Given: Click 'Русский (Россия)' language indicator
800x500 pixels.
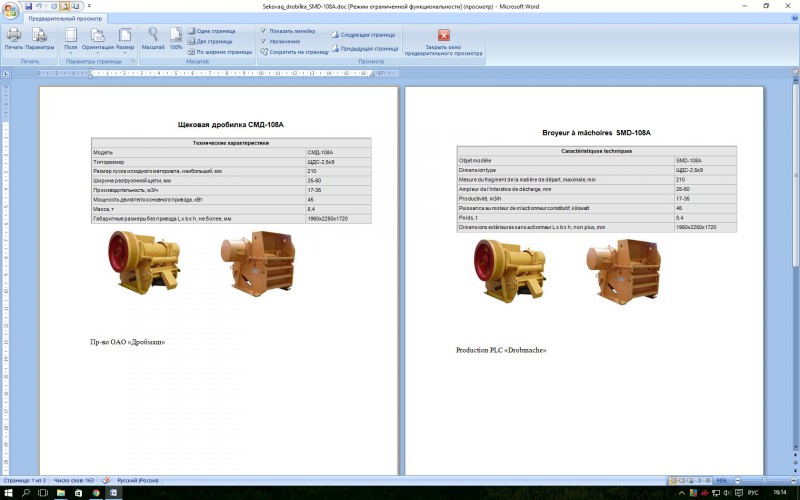Looking at the screenshot, I should click(138, 481).
